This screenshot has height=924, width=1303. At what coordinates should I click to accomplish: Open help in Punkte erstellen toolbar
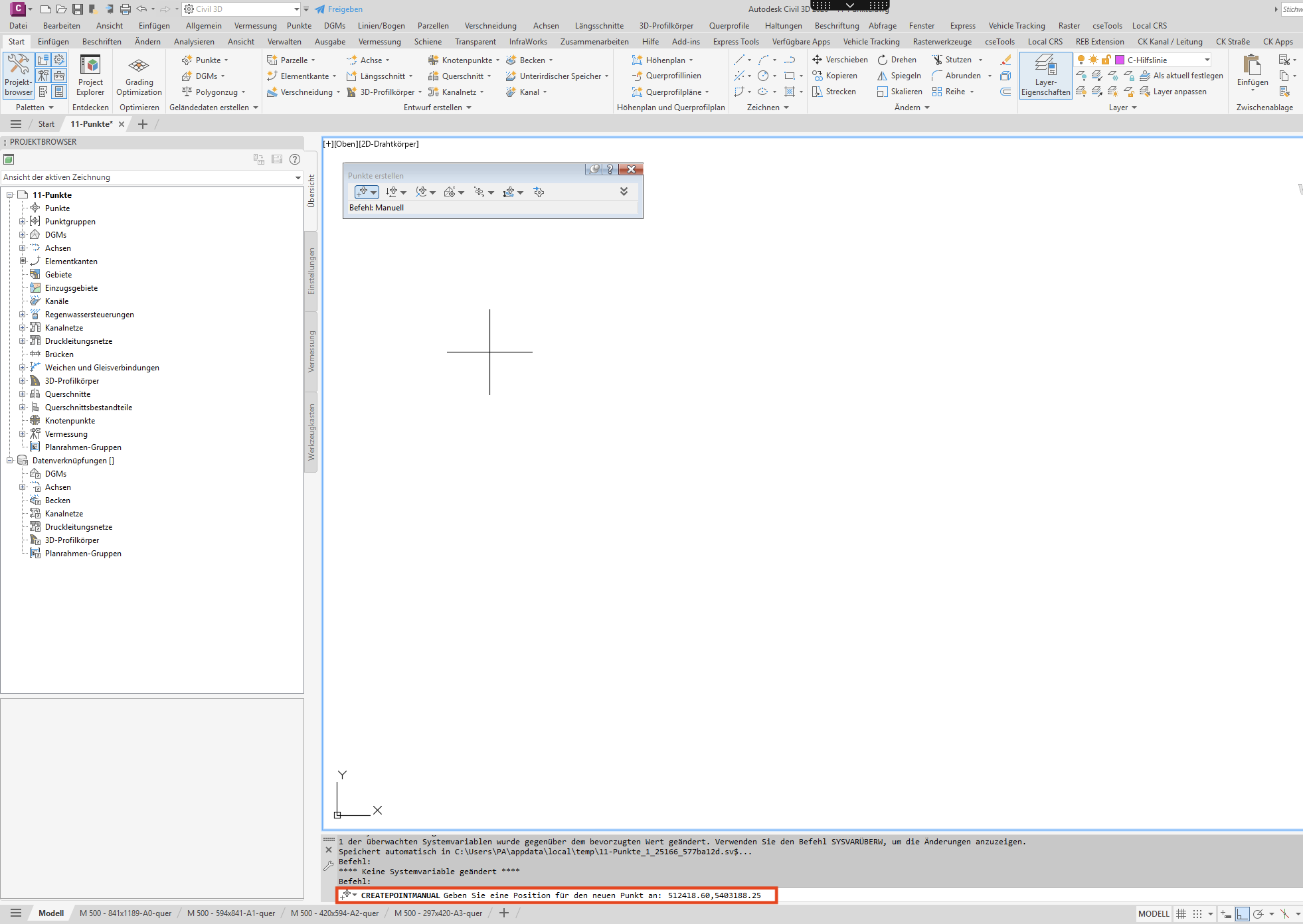click(x=610, y=169)
